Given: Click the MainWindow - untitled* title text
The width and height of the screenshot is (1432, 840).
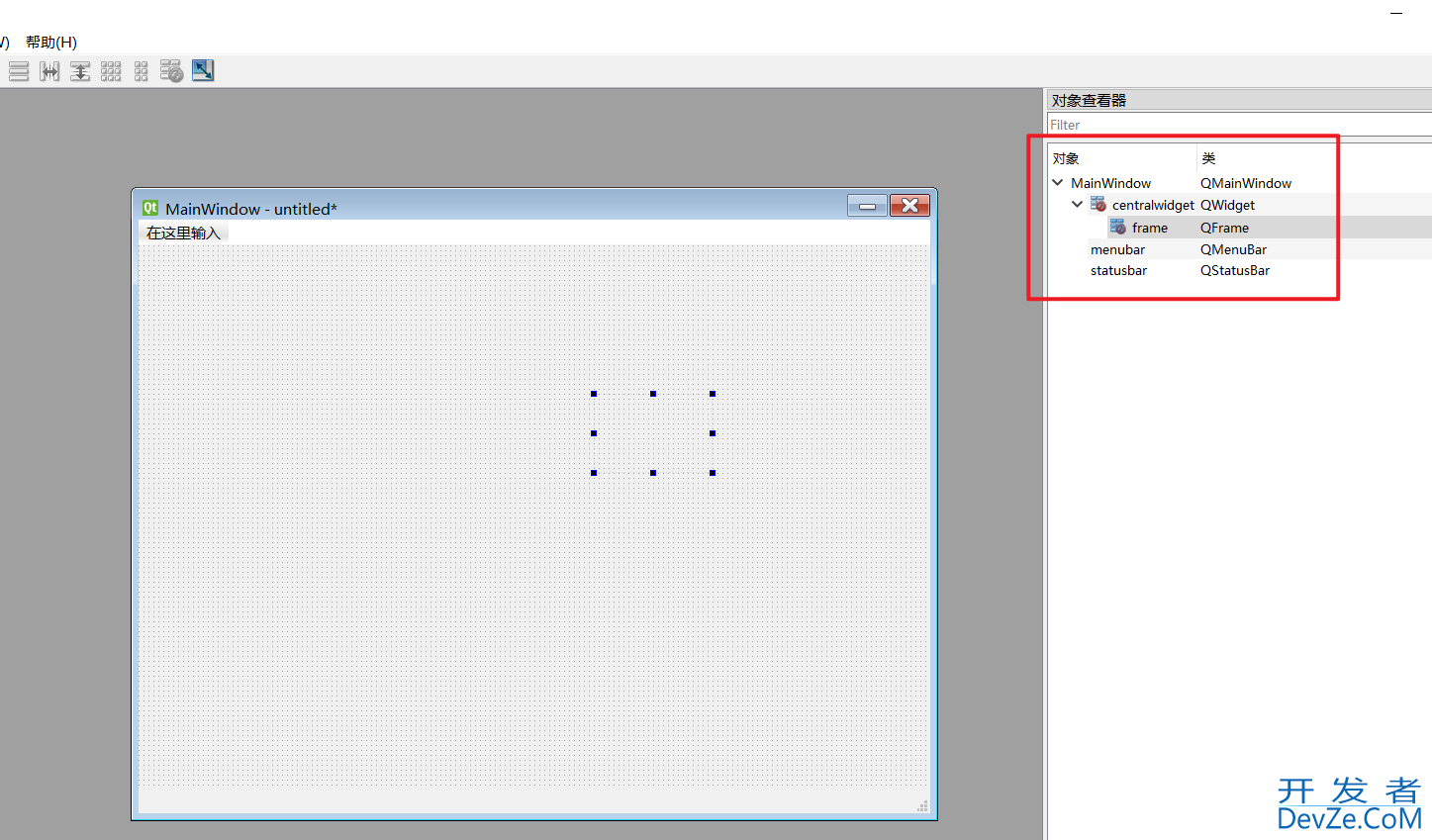Looking at the screenshot, I should tap(251, 209).
